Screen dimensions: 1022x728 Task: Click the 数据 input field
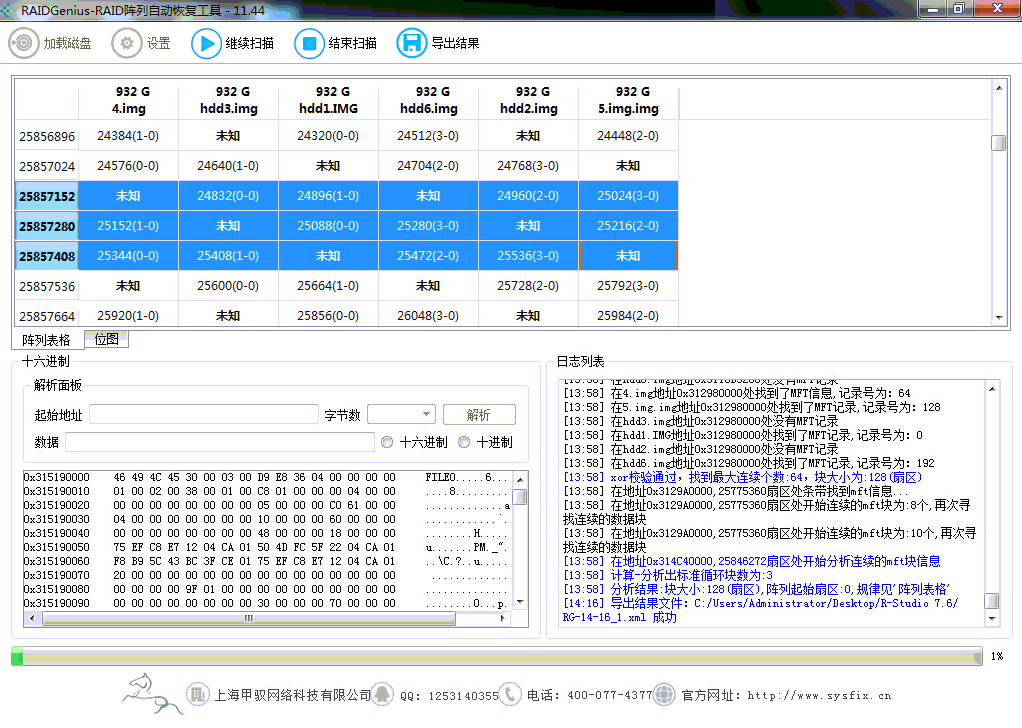(220, 442)
